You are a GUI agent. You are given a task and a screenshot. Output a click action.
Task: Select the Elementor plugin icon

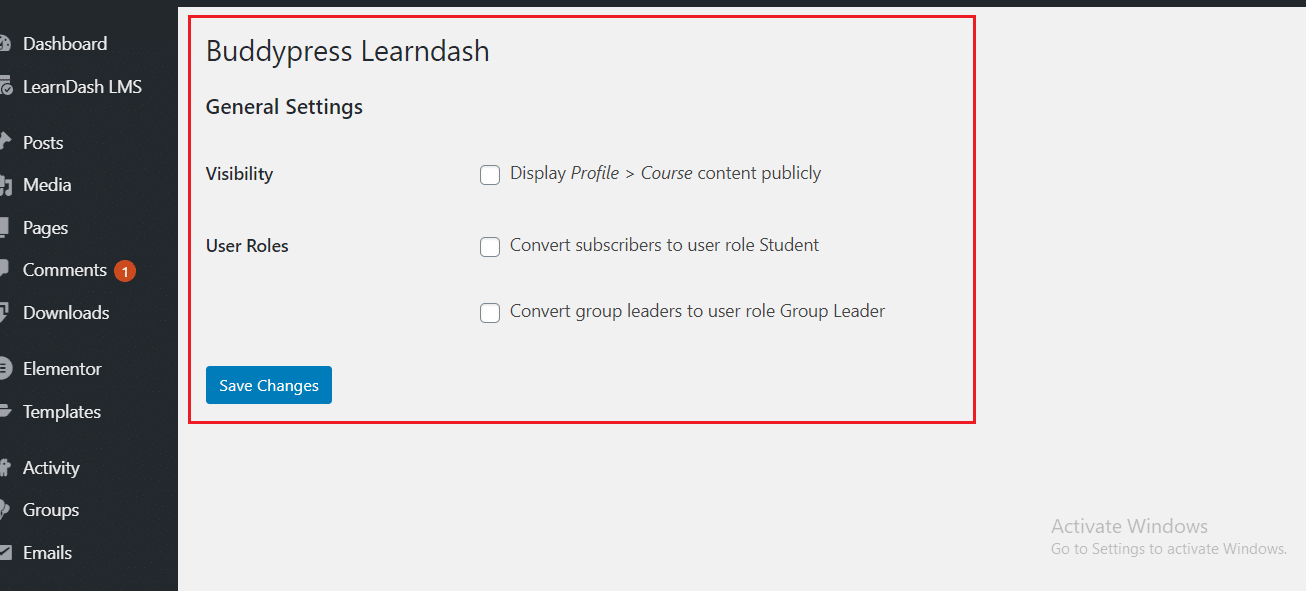[6, 368]
